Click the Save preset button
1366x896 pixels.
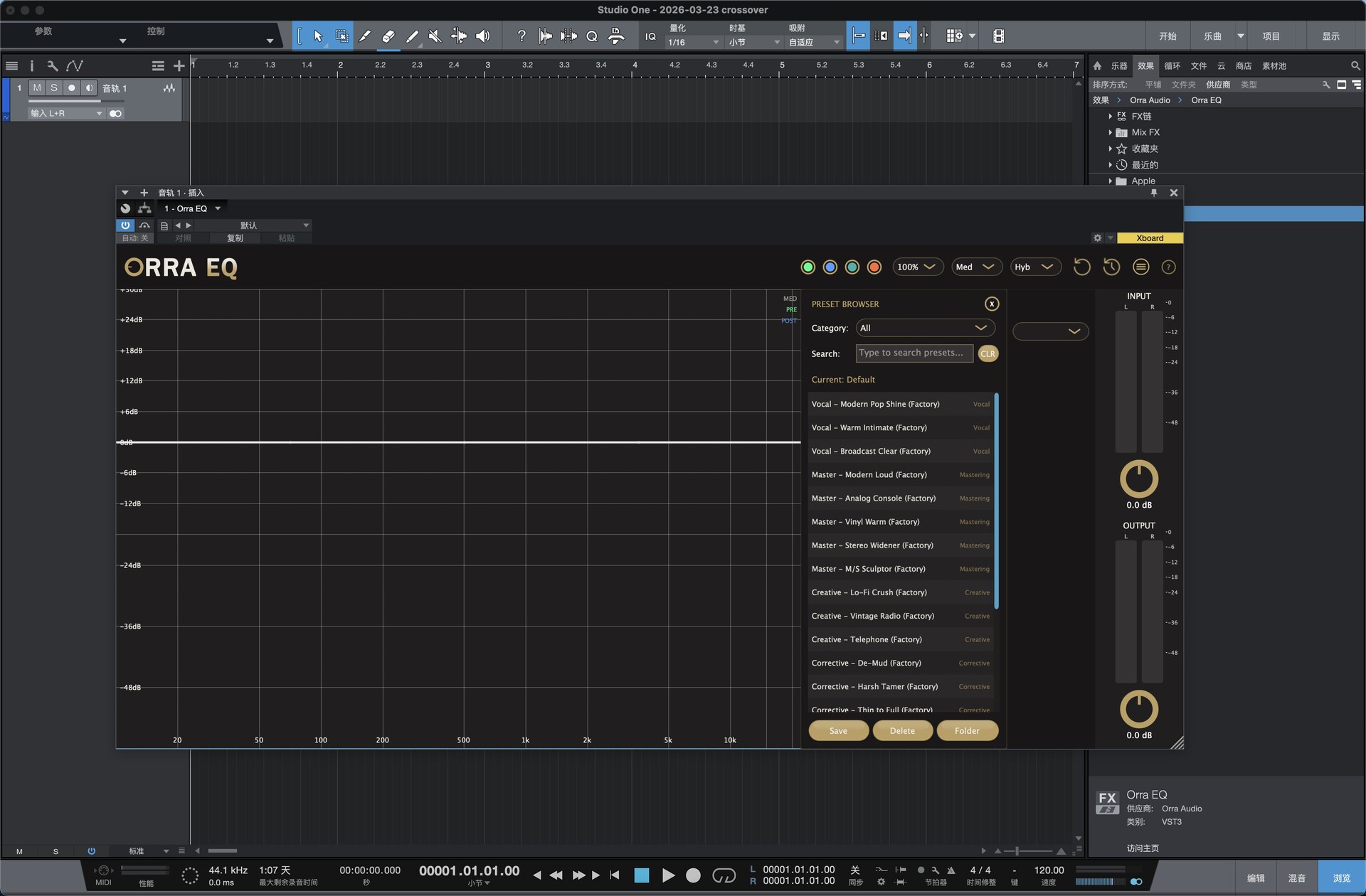pos(838,731)
